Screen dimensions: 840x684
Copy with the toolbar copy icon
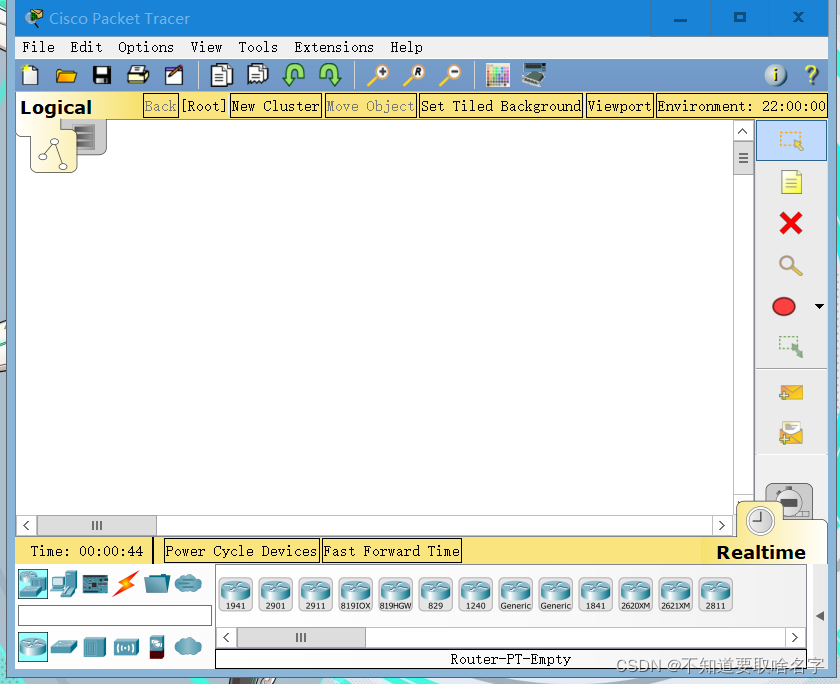pos(221,75)
